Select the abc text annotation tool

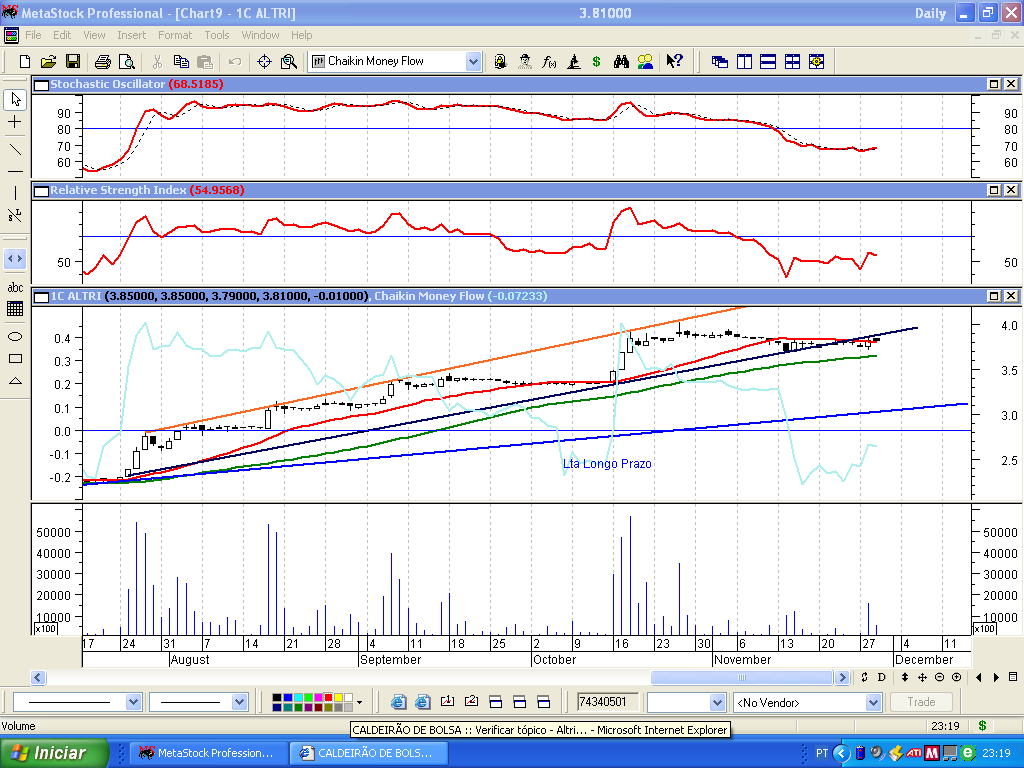point(15,287)
